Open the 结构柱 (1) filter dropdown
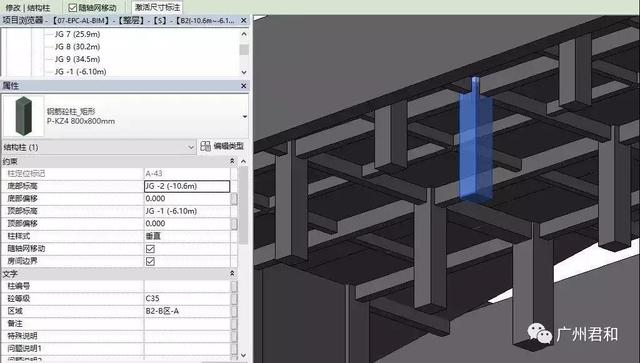Viewport: 640px width, 363px height. coord(191,147)
